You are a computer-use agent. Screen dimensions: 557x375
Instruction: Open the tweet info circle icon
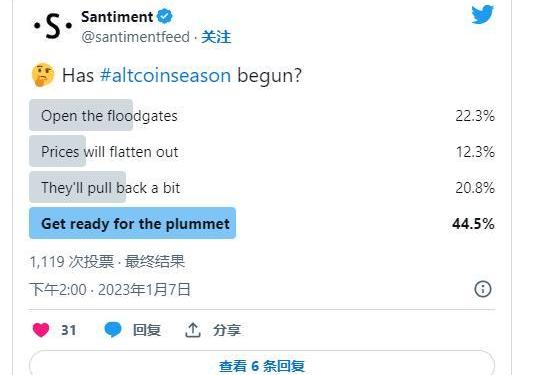click(x=483, y=289)
